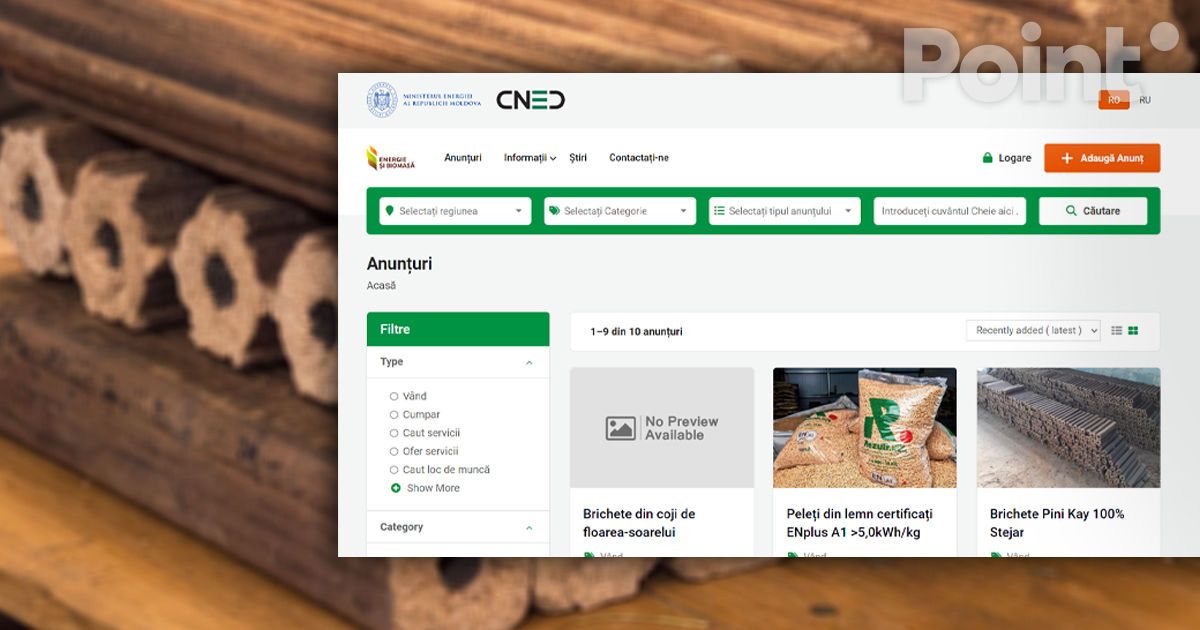Focus the keyword search input field

(x=950, y=211)
